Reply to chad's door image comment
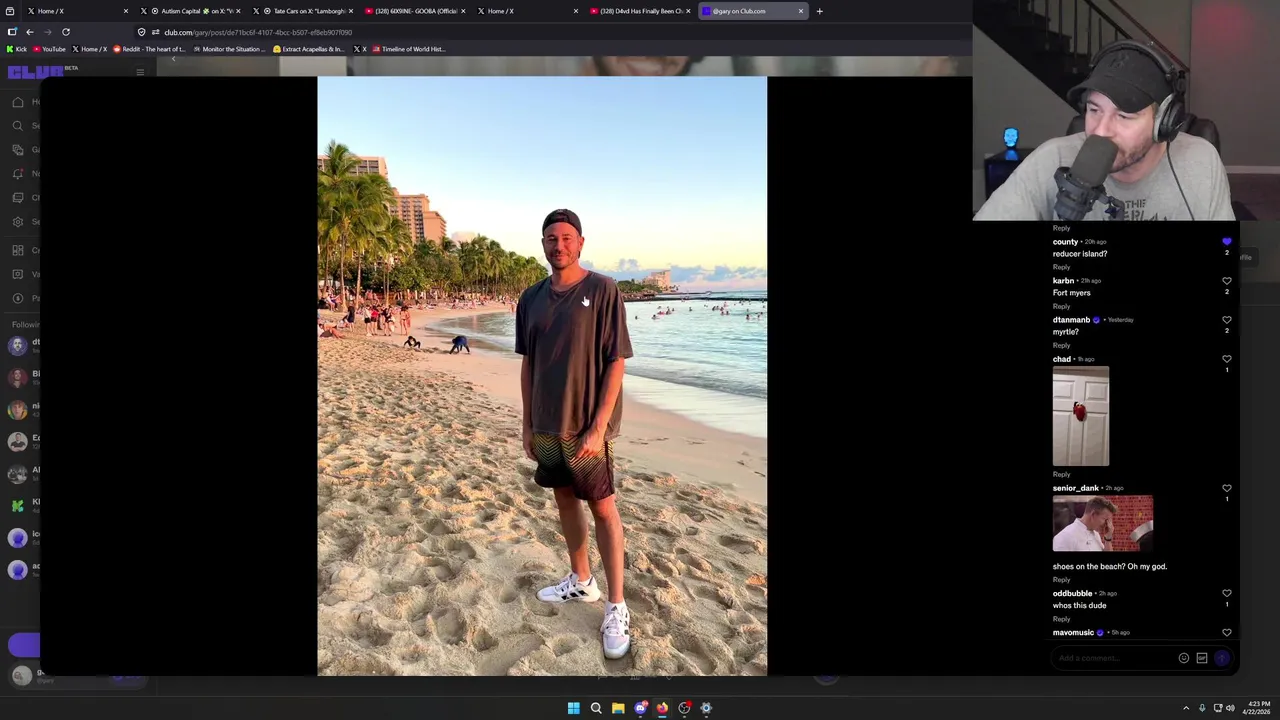Viewport: 1280px width, 720px height. pyautogui.click(x=1061, y=474)
